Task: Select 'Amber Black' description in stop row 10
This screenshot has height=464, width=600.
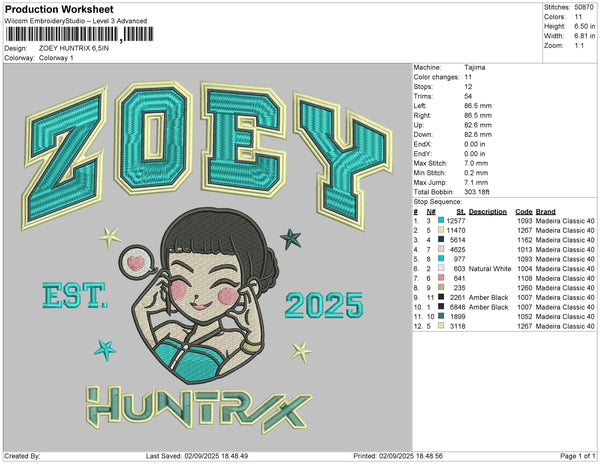Action: (488, 307)
